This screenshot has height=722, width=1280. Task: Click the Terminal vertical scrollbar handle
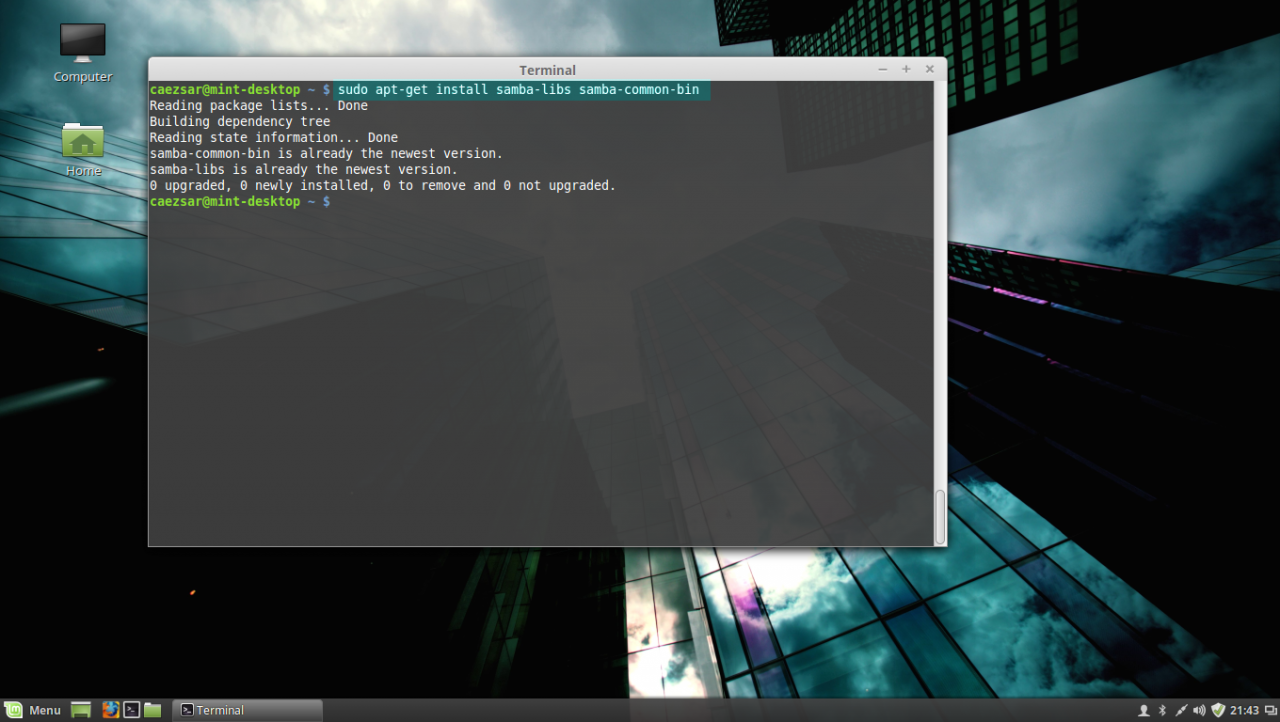[940, 517]
